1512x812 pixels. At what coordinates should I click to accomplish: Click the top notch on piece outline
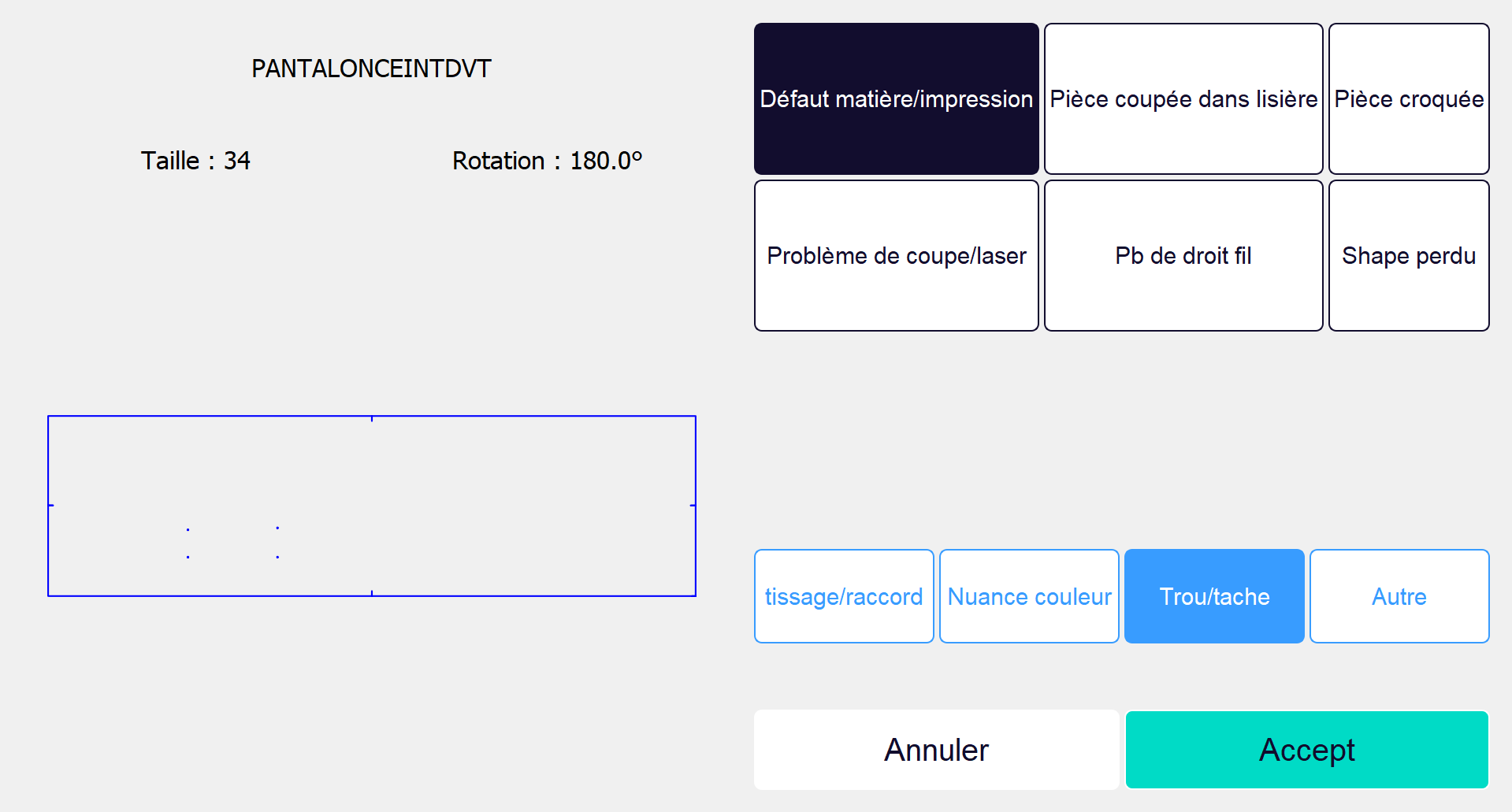coord(372,418)
